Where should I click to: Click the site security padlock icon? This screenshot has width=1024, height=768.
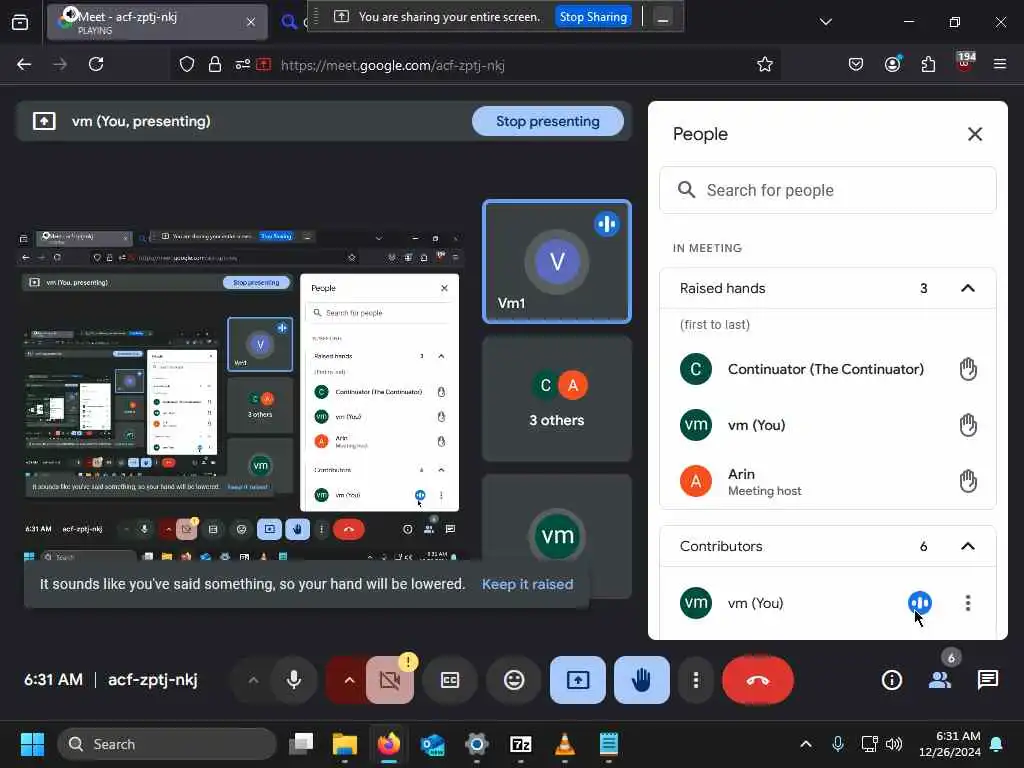click(214, 64)
